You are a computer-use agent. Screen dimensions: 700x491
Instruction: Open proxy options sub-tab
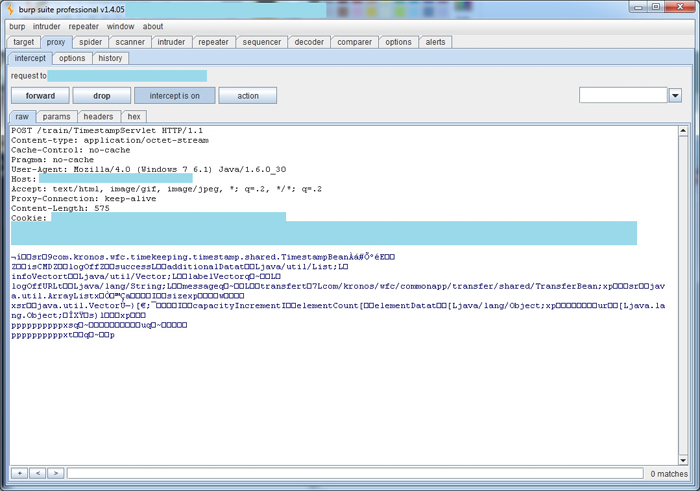(72, 58)
